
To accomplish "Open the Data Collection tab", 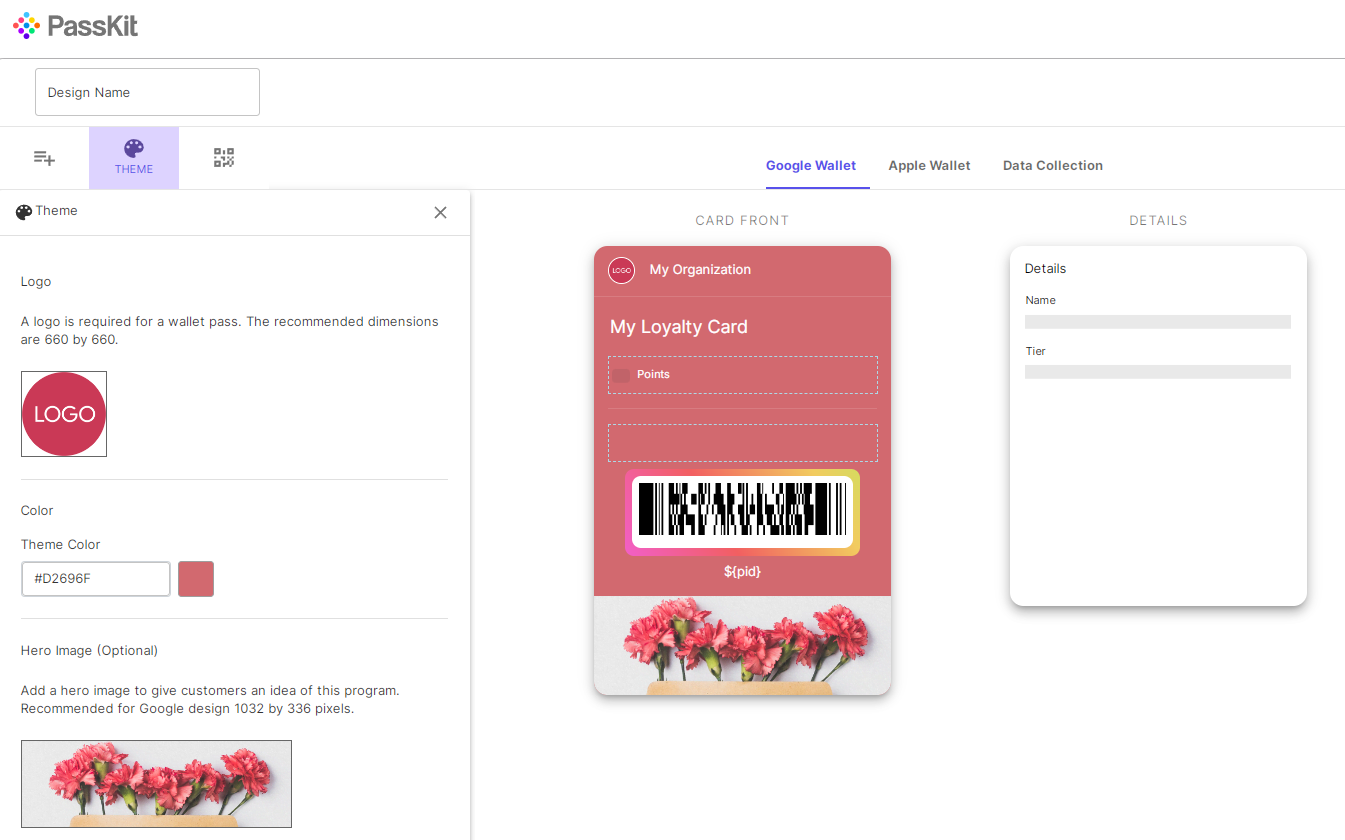I will pos(1052,166).
